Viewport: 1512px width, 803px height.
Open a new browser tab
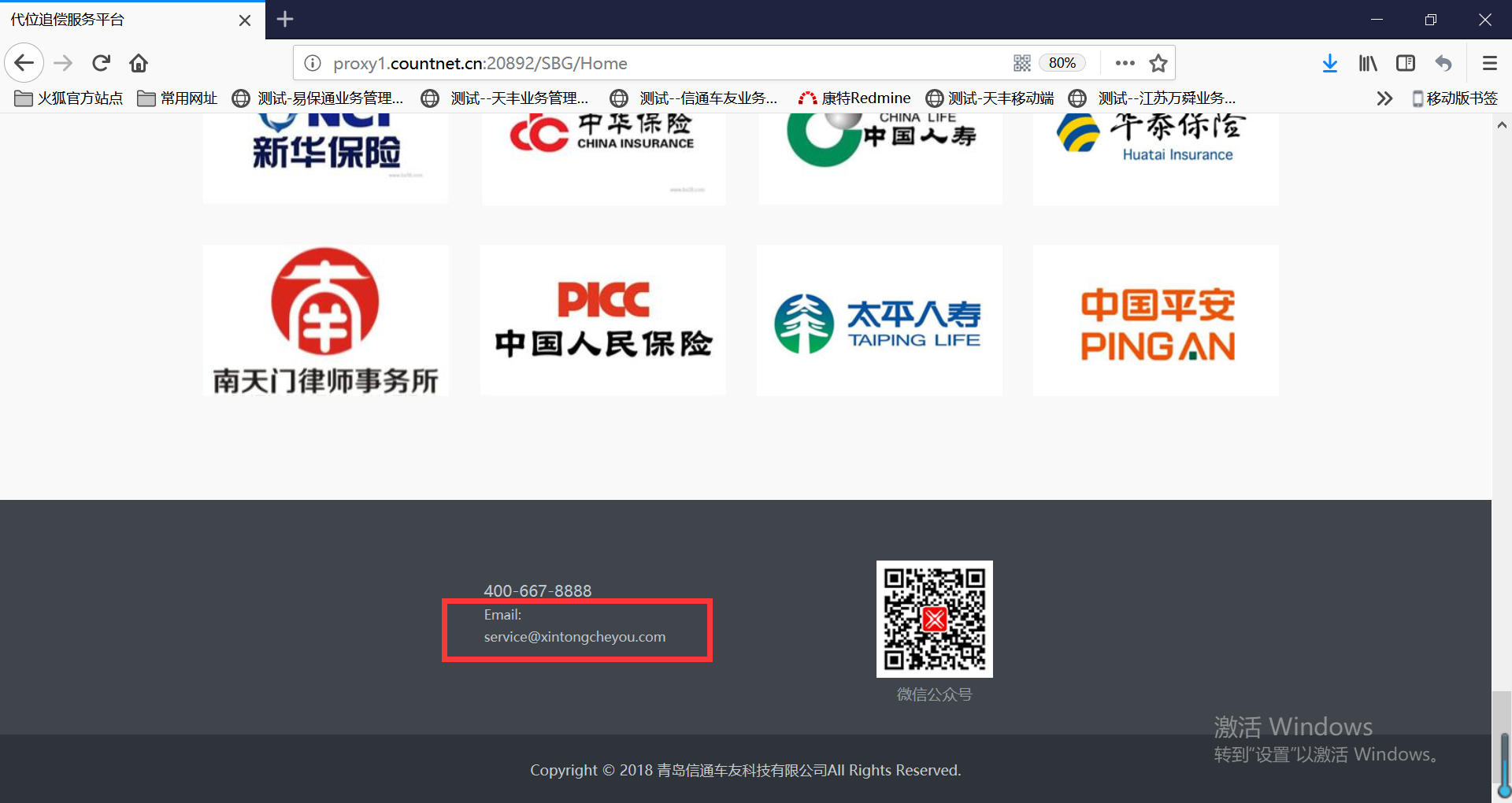pos(285,19)
